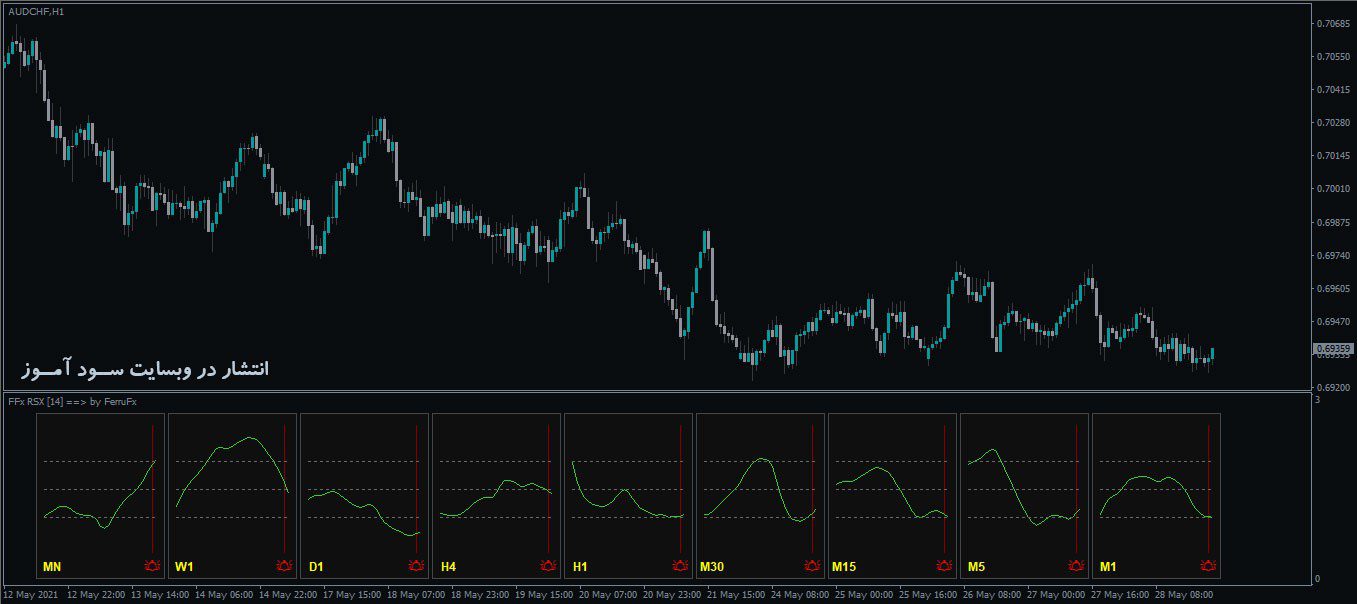Select the M5 timeframe label

(976, 568)
